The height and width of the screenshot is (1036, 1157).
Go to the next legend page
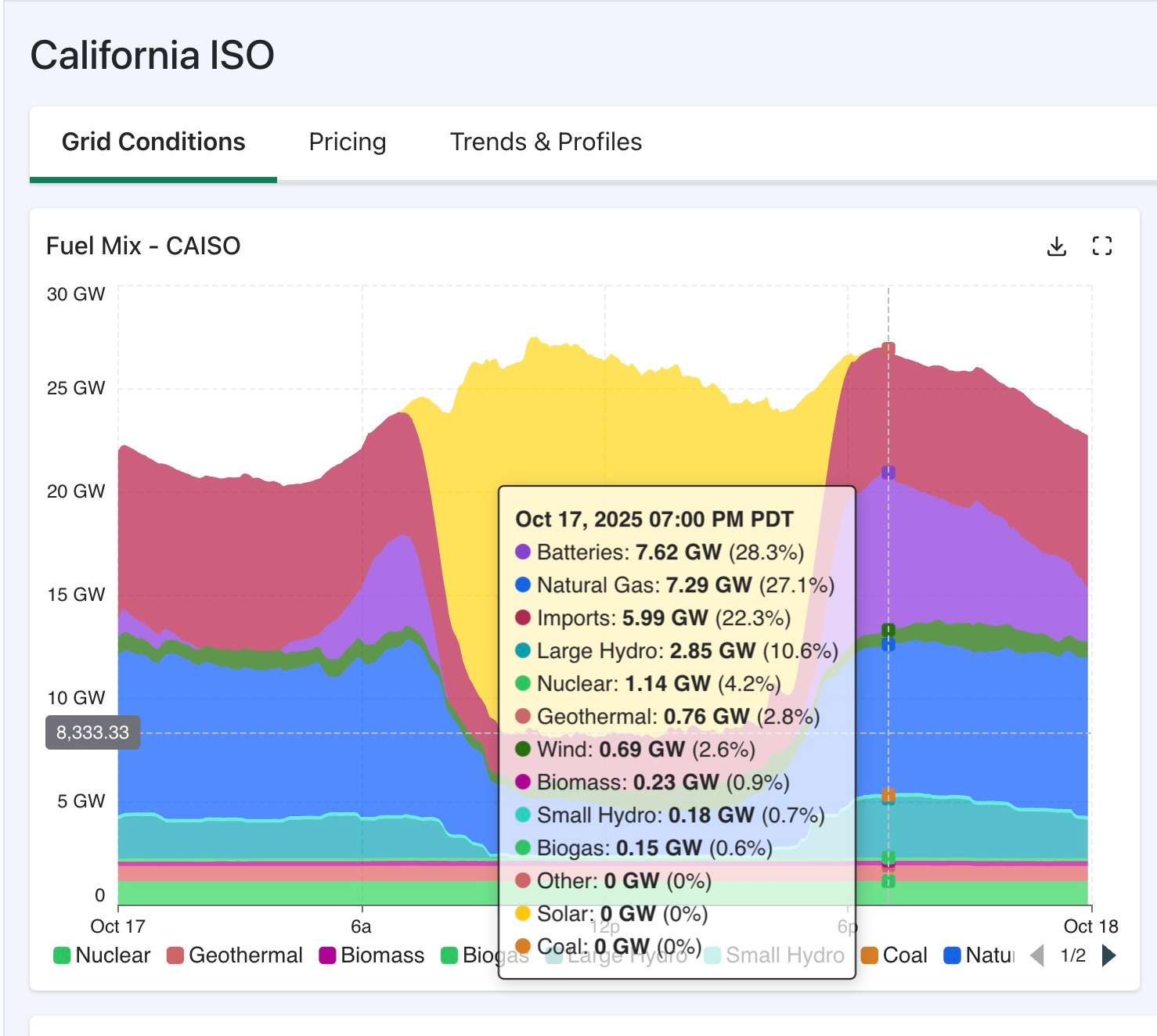(x=1108, y=955)
